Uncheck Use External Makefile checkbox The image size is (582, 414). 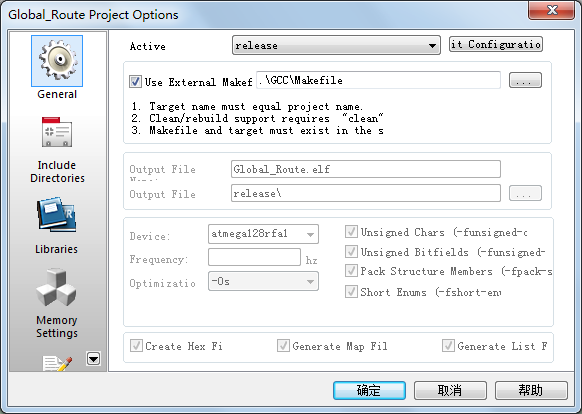tap(135, 81)
